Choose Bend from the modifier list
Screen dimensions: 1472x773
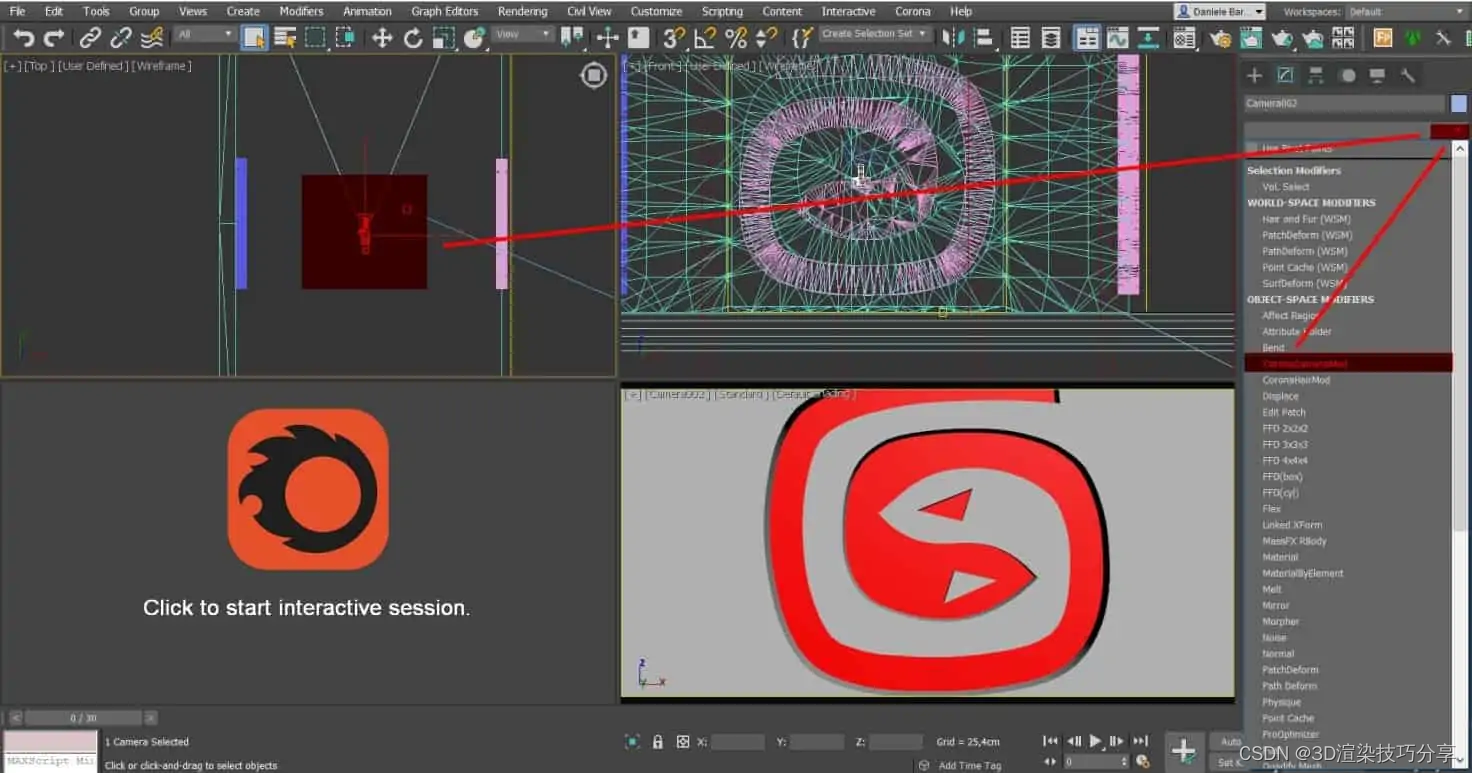(x=1273, y=348)
